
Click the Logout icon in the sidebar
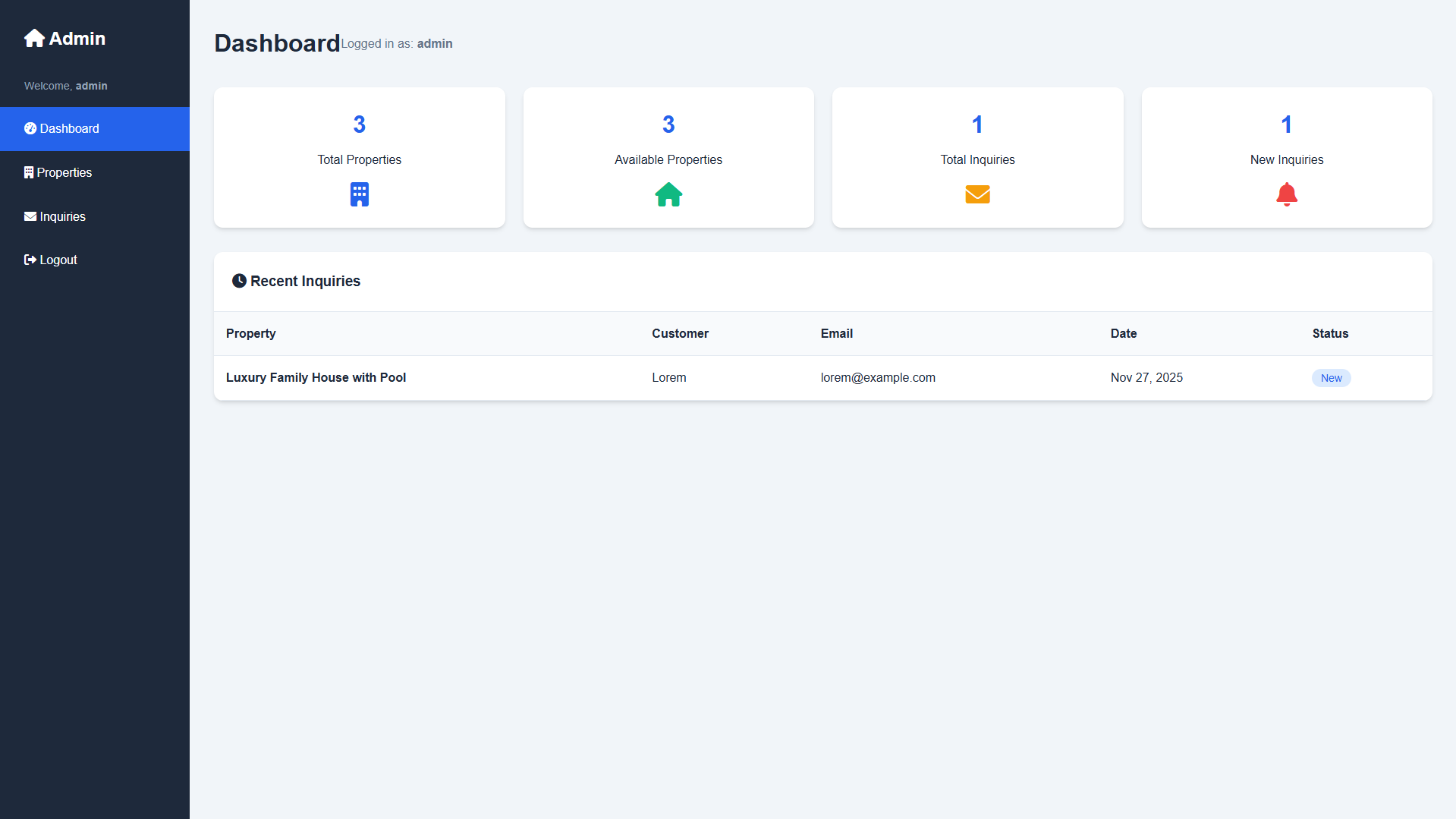point(30,260)
